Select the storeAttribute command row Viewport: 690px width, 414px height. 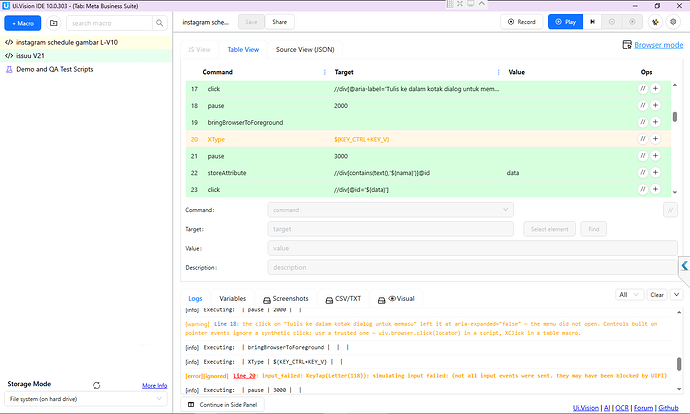428,173
